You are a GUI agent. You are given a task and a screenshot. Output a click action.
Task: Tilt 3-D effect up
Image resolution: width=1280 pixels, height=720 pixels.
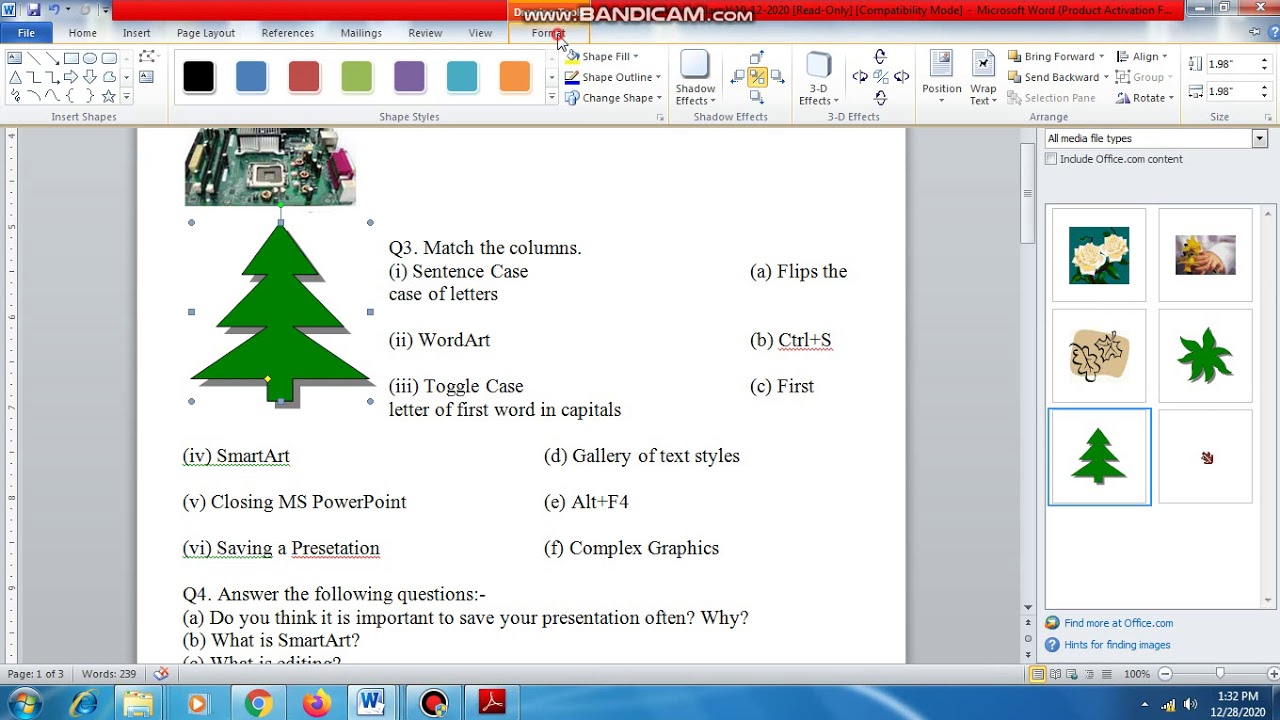click(880, 57)
